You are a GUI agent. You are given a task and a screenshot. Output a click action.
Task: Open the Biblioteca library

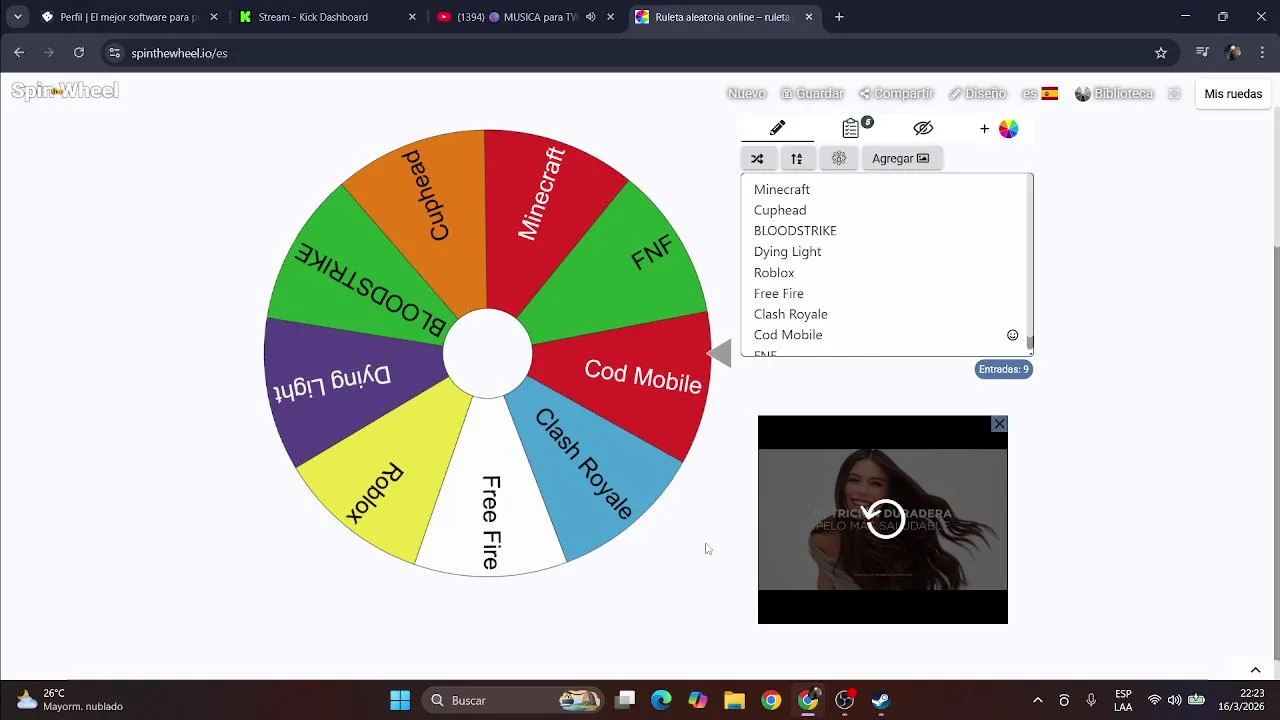1114,93
